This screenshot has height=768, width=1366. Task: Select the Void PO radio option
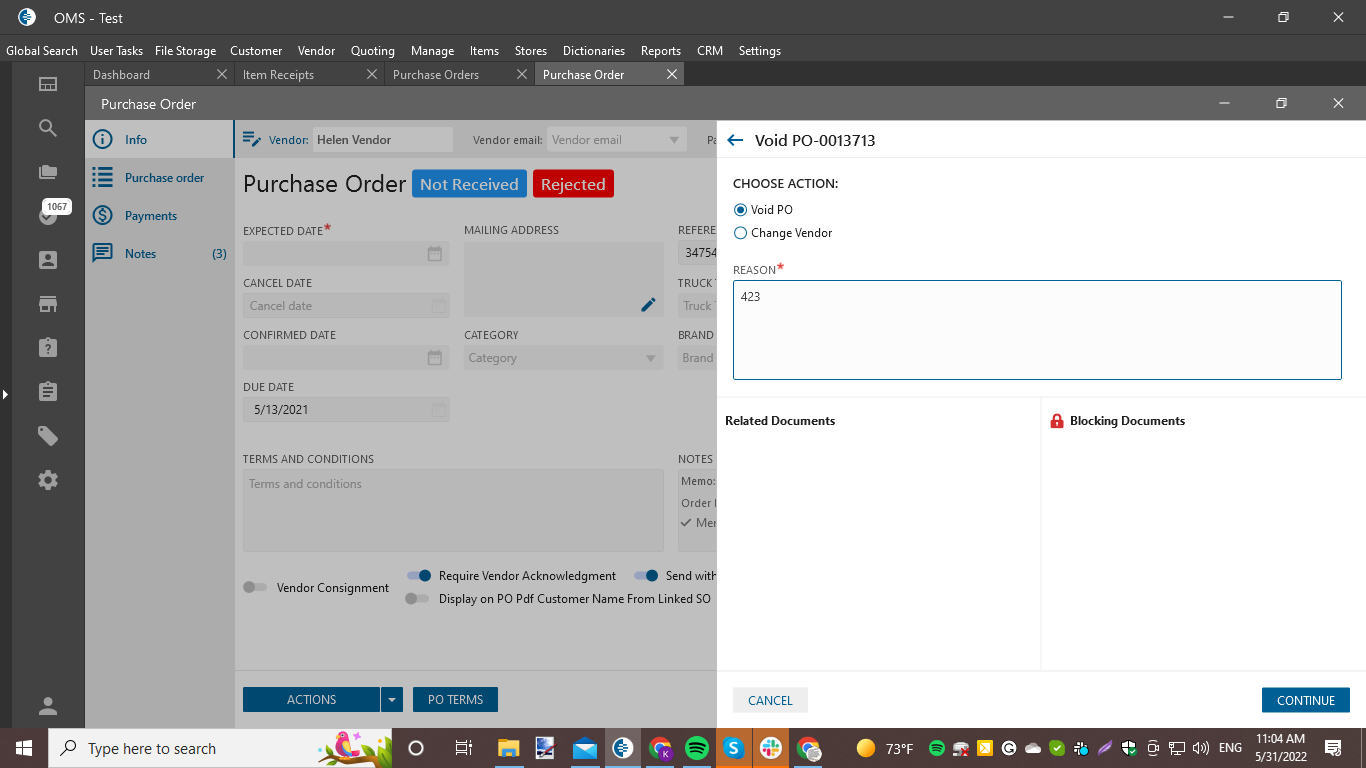coord(740,210)
